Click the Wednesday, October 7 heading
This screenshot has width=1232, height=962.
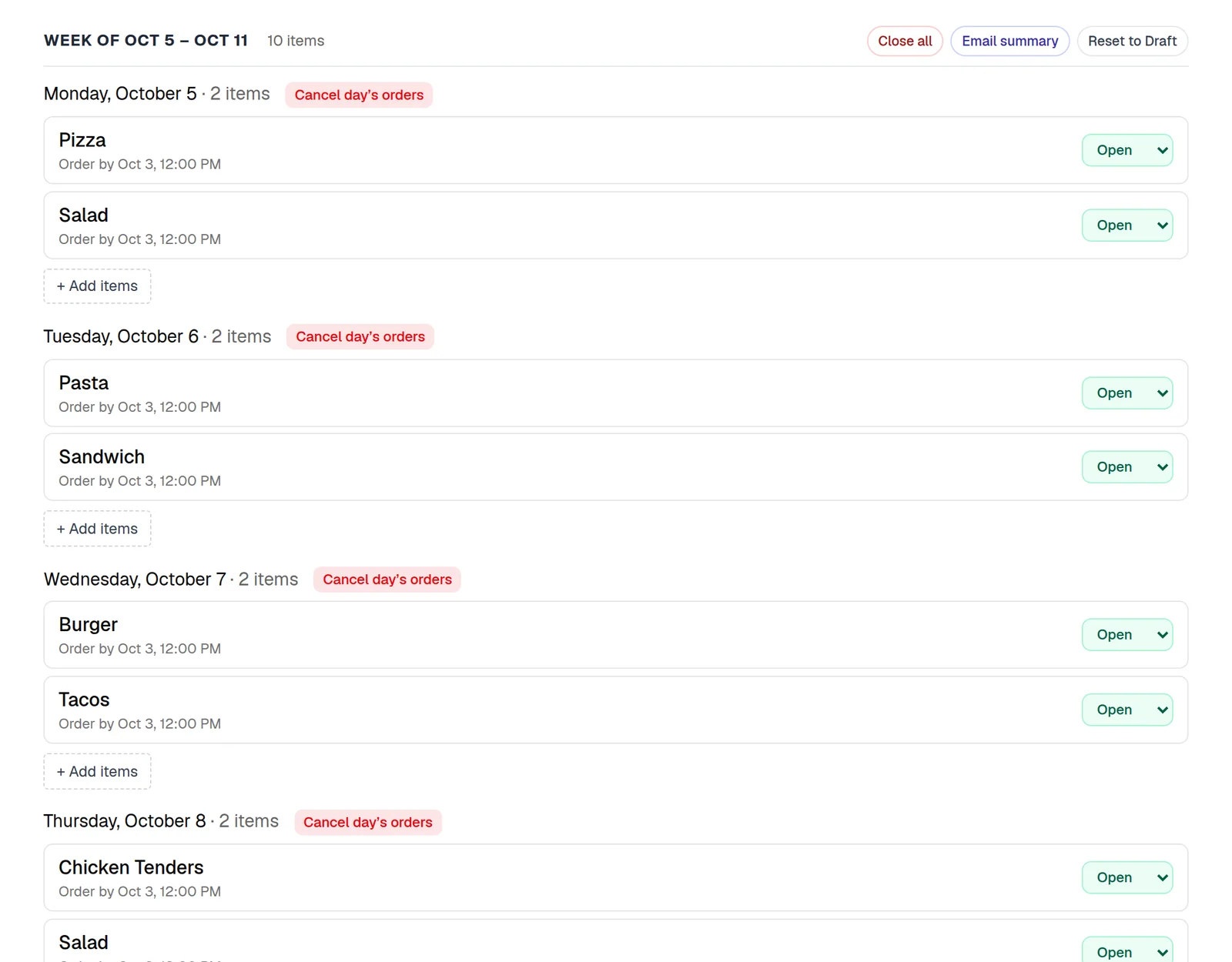point(135,580)
